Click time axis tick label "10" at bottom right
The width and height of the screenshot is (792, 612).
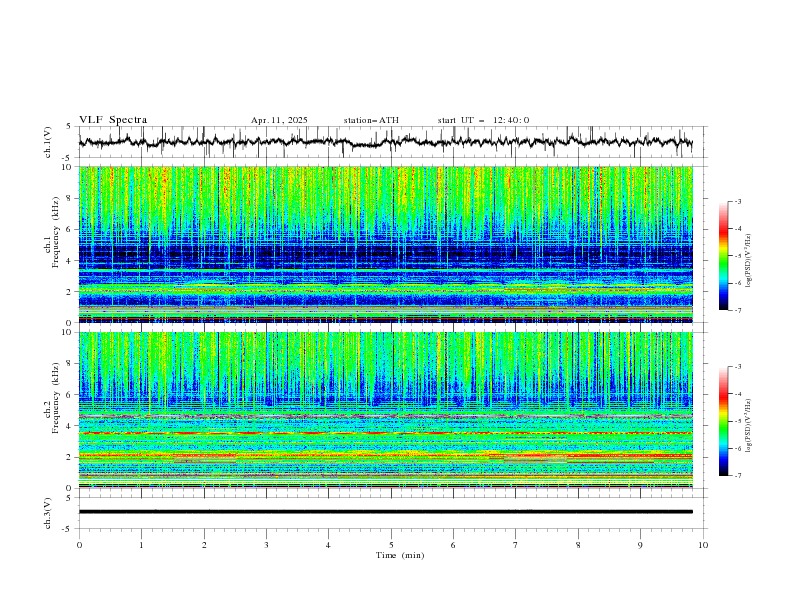pyautogui.click(x=703, y=545)
